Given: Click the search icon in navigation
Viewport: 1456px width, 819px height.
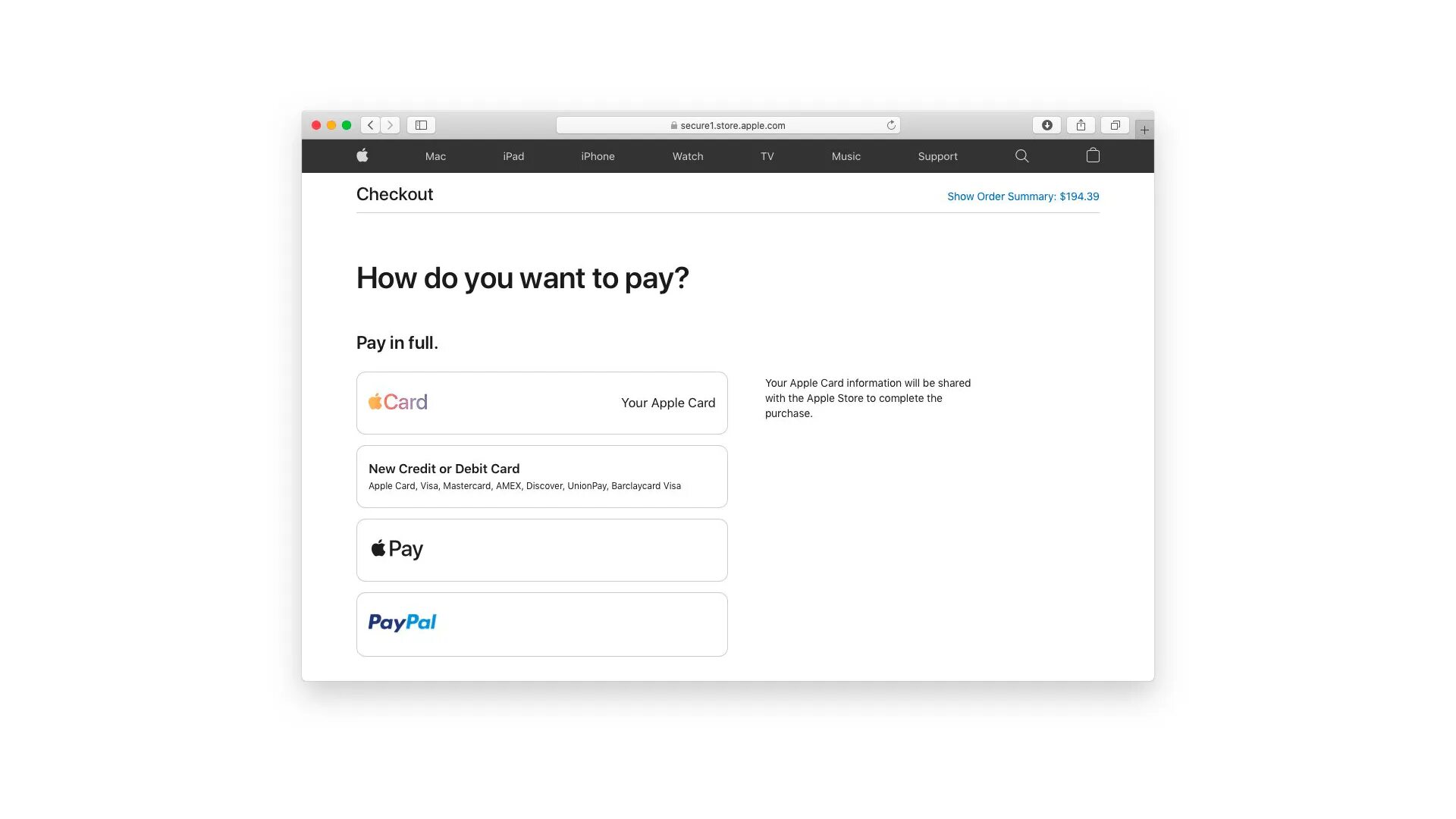Looking at the screenshot, I should coord(1022,156).
